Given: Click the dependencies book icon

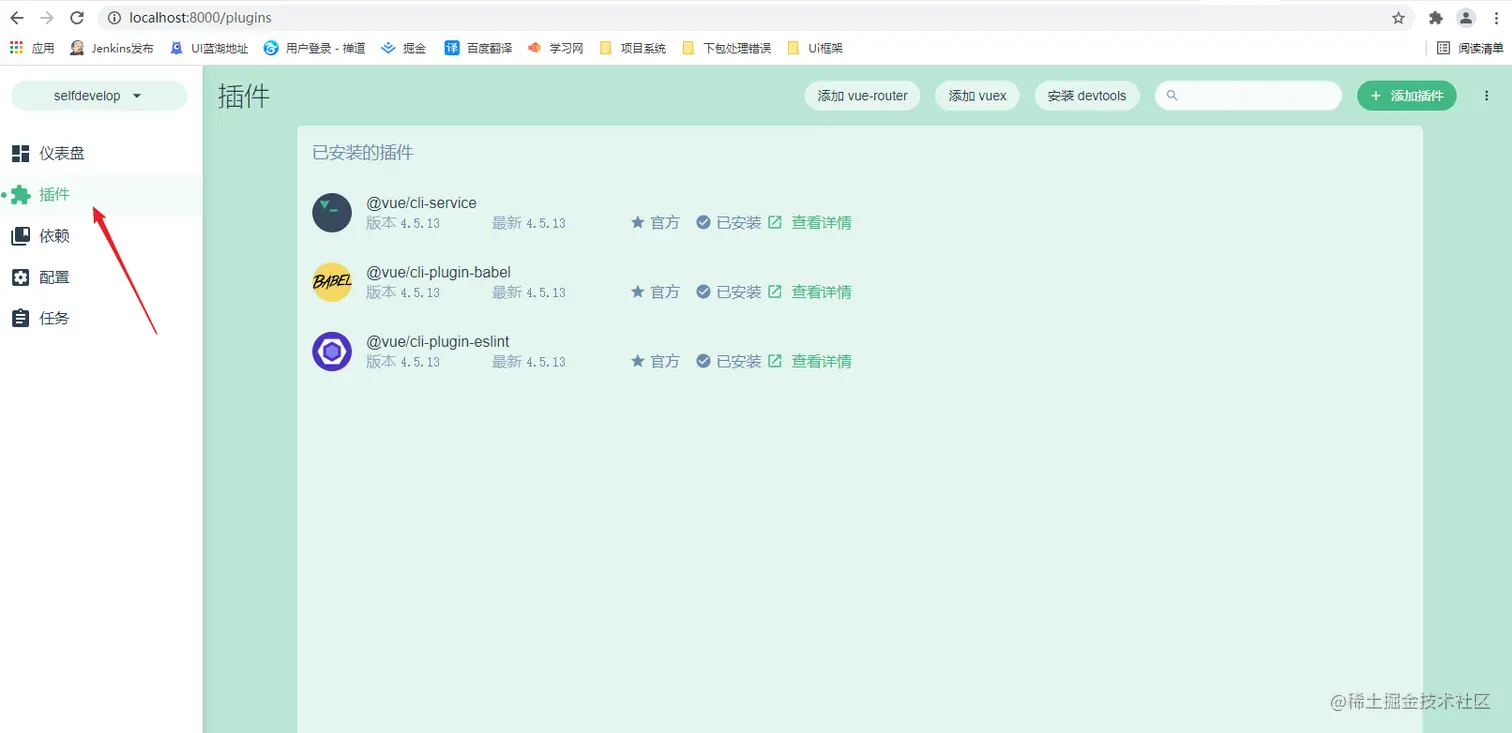Looking at the screenshot, I should coord(20,236).
